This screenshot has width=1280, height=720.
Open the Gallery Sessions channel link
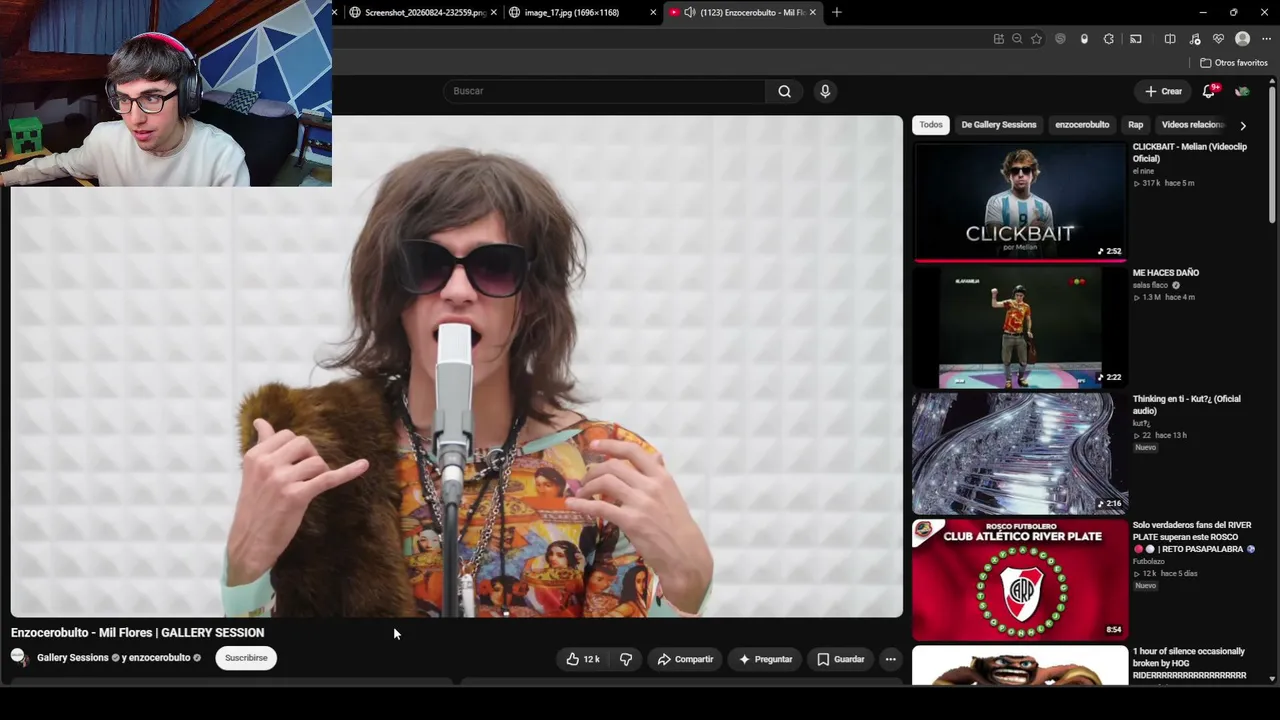coord(73,658)
